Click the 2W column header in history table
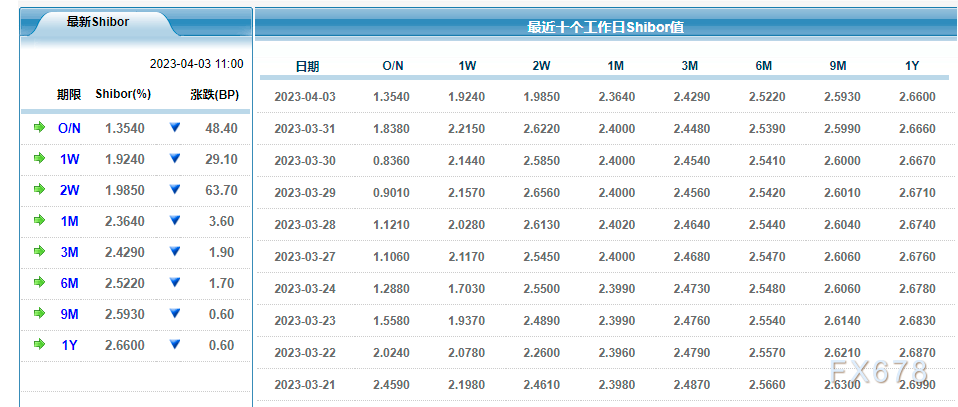This screenshot has height=407, width=958. coord(541,66)
